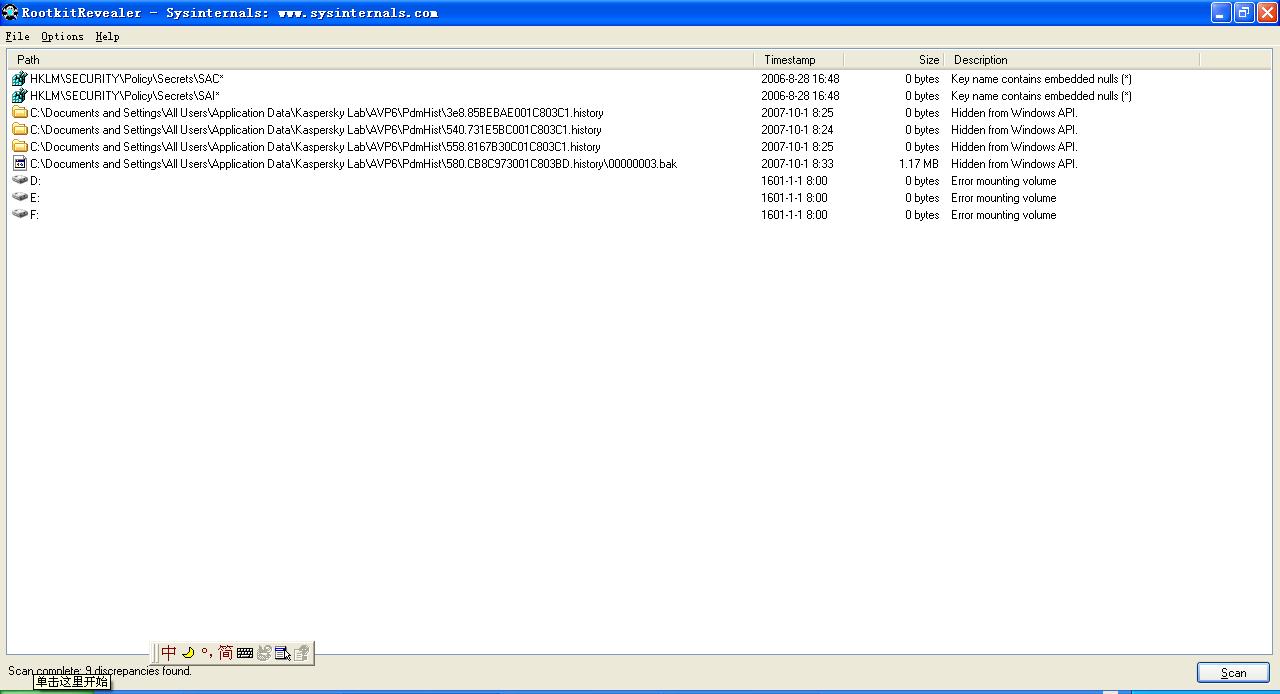1280x694 pixels.
Task: Click the moon half-width icon on IME bar
Action: point(187,652)
